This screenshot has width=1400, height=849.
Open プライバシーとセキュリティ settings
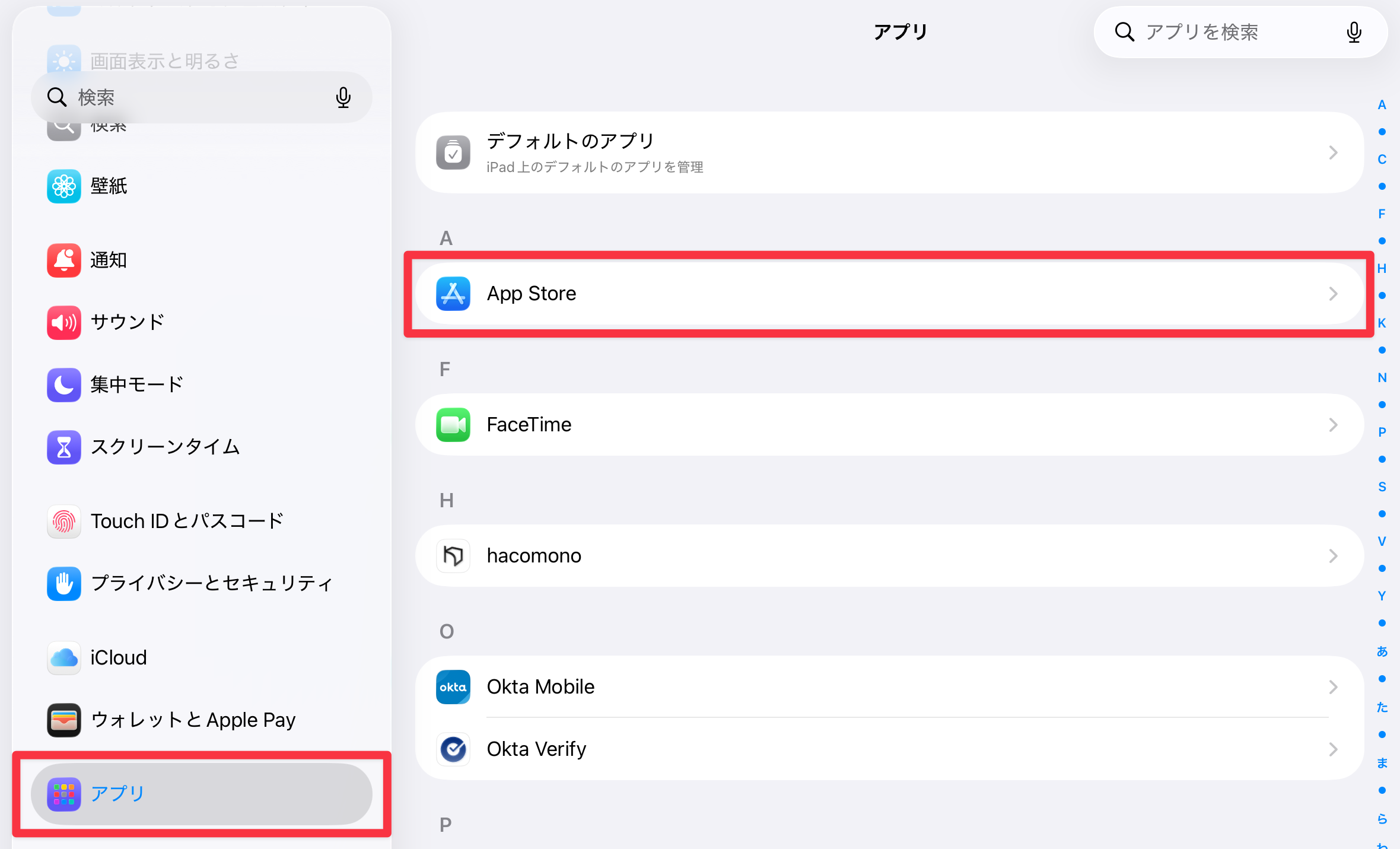(202, 584)
